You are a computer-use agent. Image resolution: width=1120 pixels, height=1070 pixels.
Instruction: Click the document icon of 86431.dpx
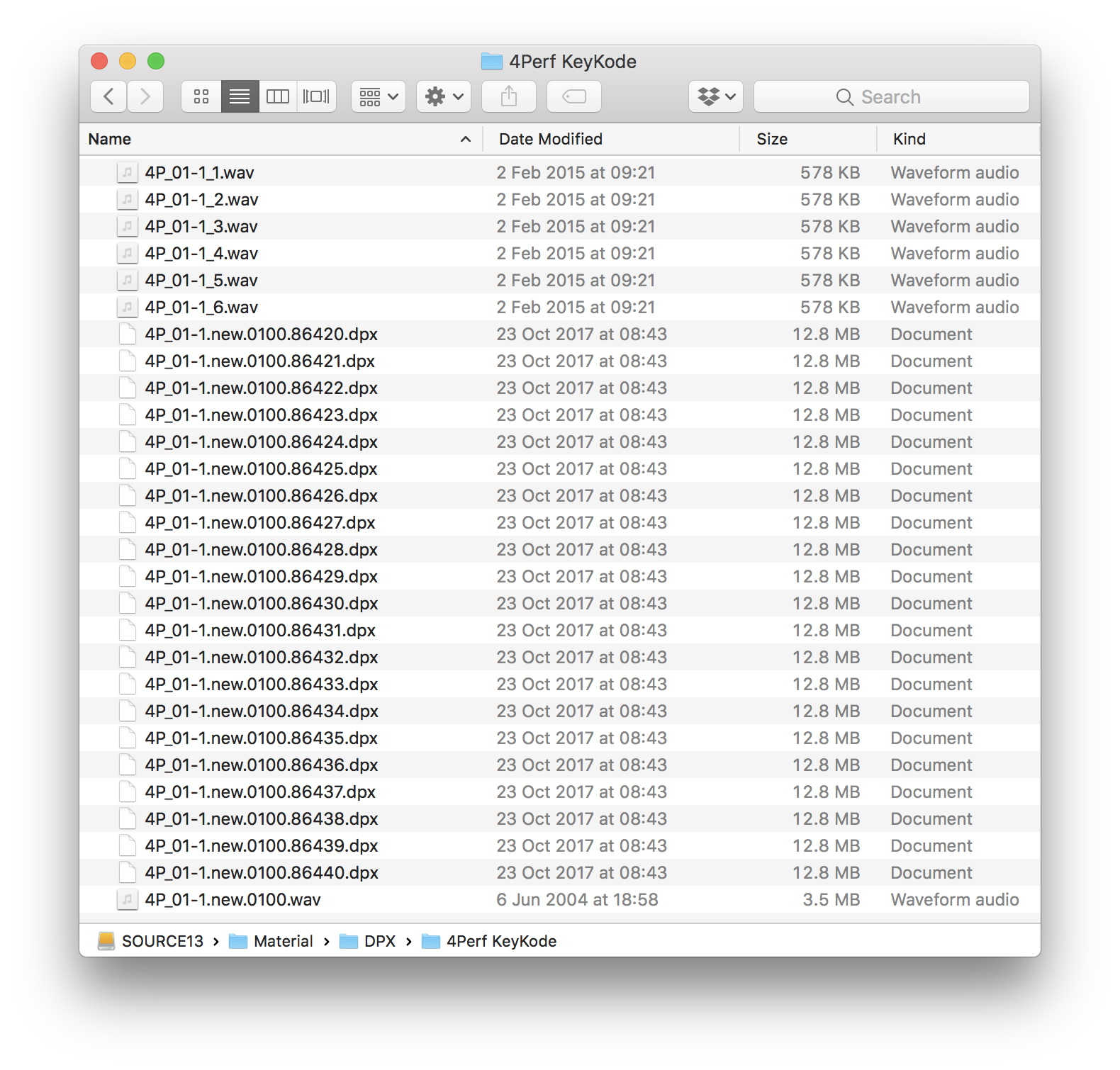(x=128, y=630)
